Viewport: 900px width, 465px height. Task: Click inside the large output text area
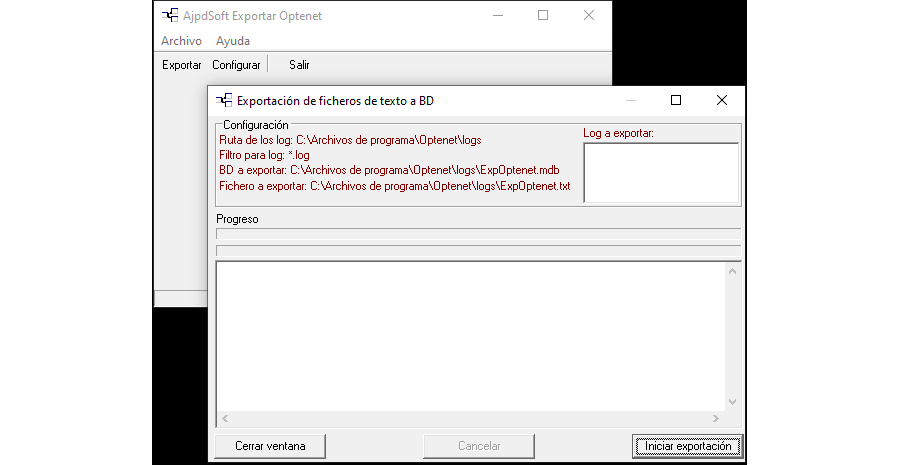point(471,336)
